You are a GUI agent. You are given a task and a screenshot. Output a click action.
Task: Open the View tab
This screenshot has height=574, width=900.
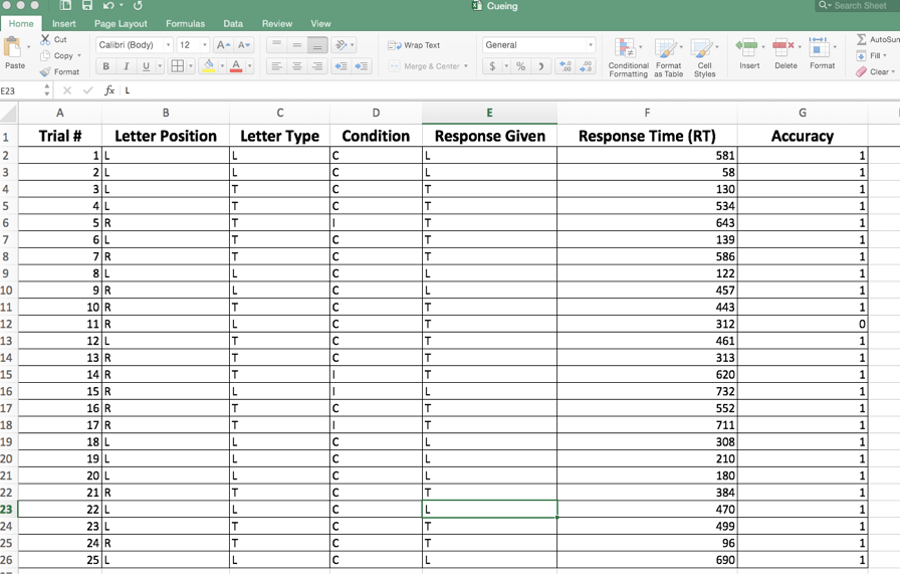coord(321,24)
